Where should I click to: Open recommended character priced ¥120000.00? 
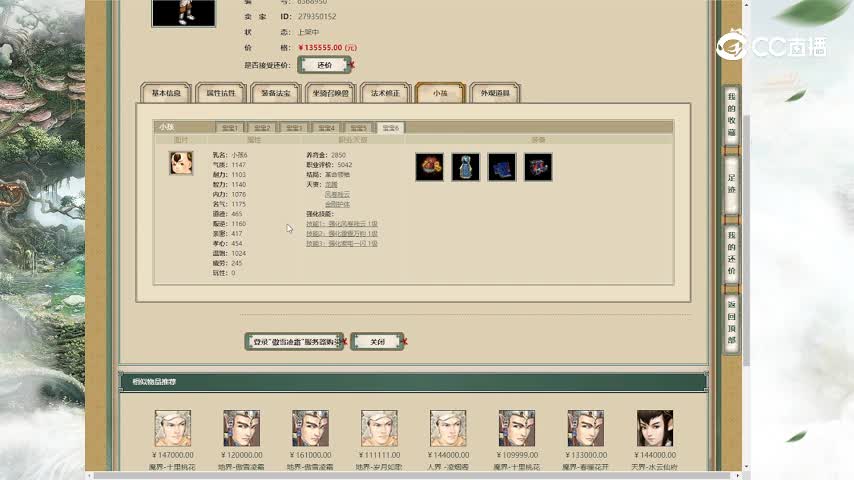pyautogui.click(x=241, y=429)
